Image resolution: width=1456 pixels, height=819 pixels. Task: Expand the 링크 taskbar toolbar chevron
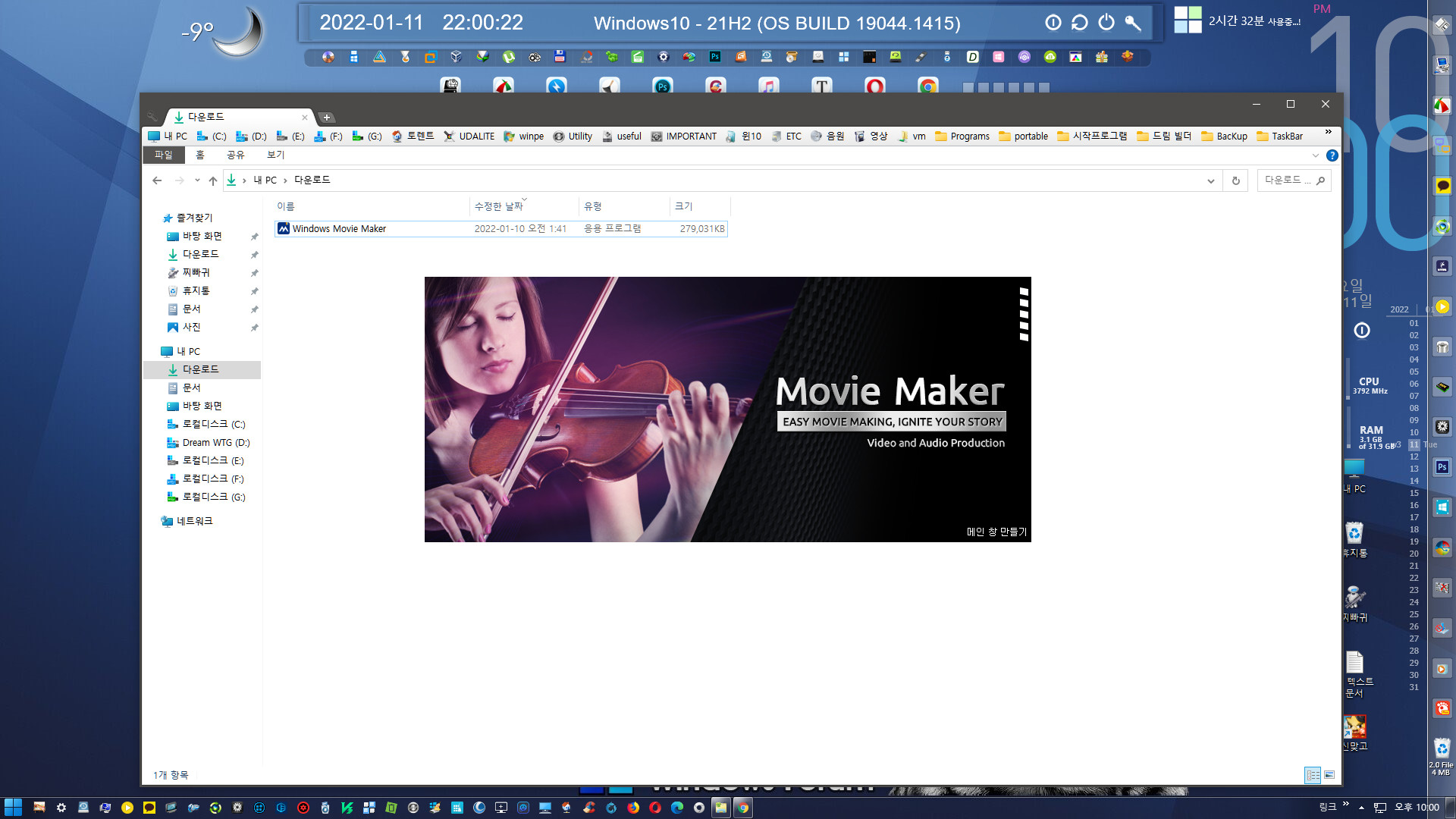point(1346,804)
